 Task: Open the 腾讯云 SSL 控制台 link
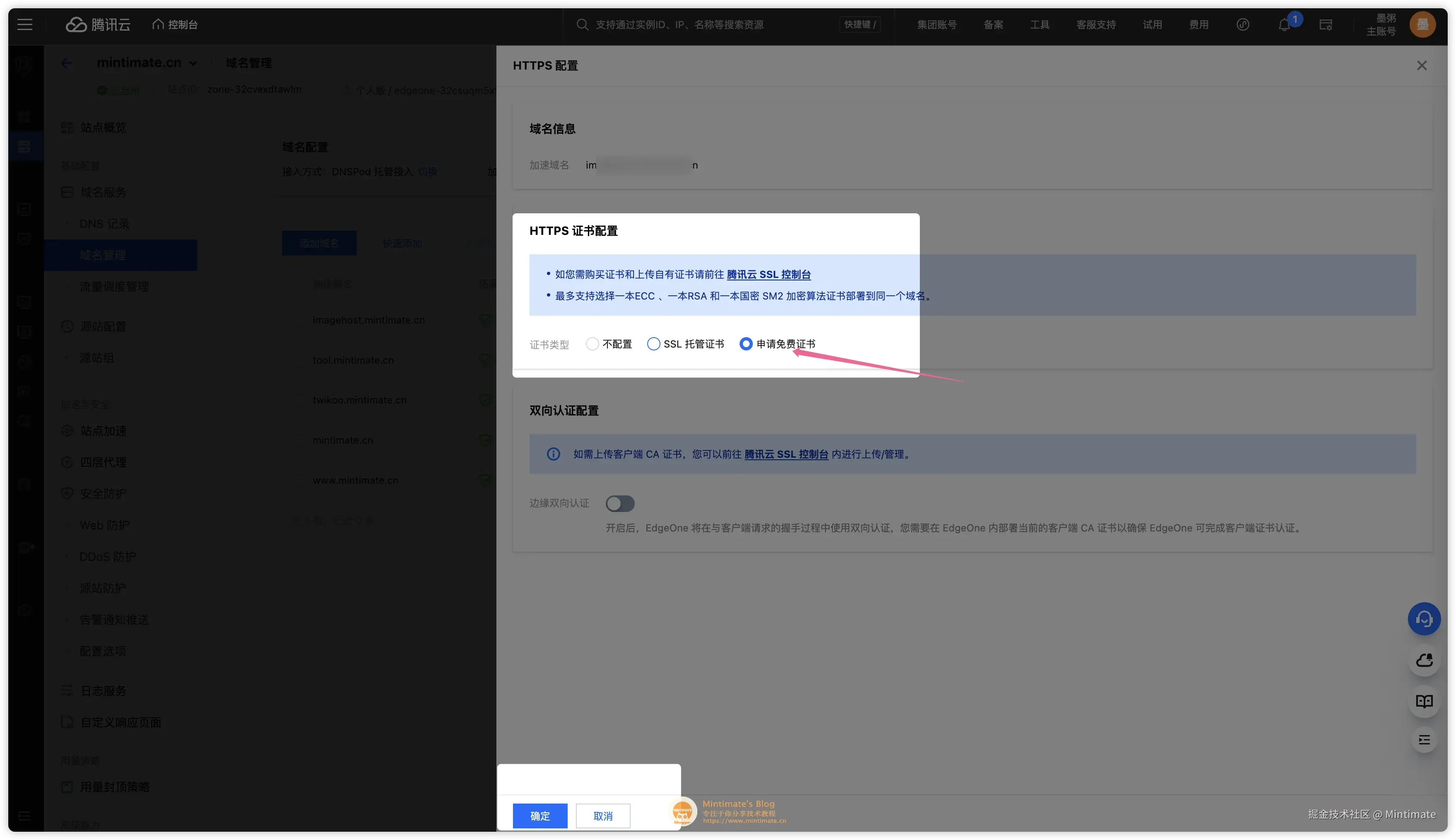(769, 274)
